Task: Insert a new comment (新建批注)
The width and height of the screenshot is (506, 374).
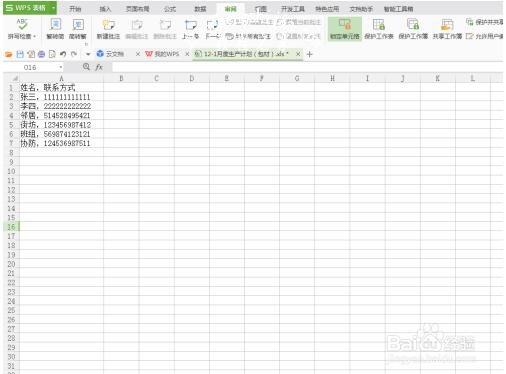Action: click(x=108, y=29)
